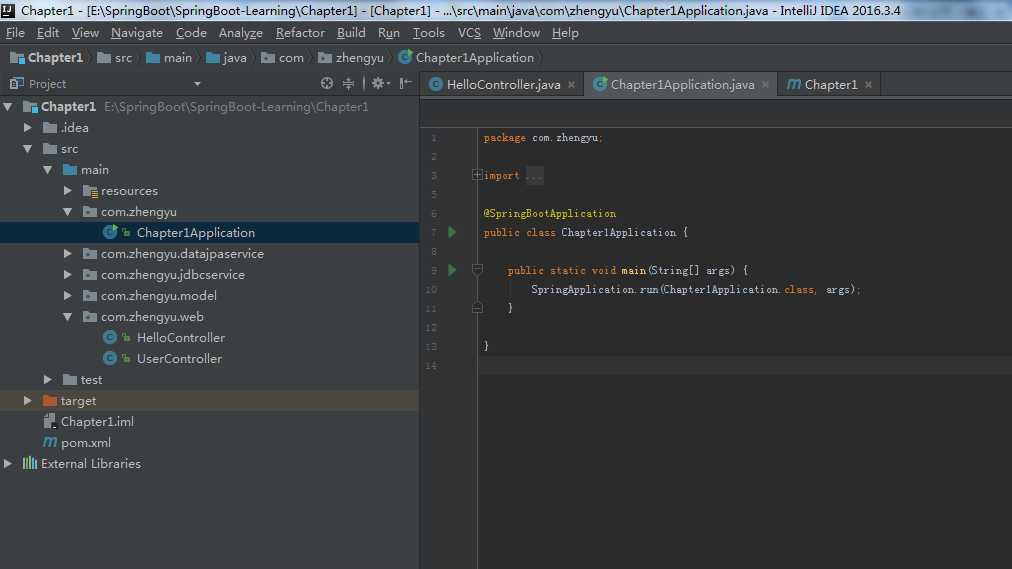This screenshot has width=1012, height=569.
Task: Click the hide Project panel icon
Action: (x=405, y=83)
